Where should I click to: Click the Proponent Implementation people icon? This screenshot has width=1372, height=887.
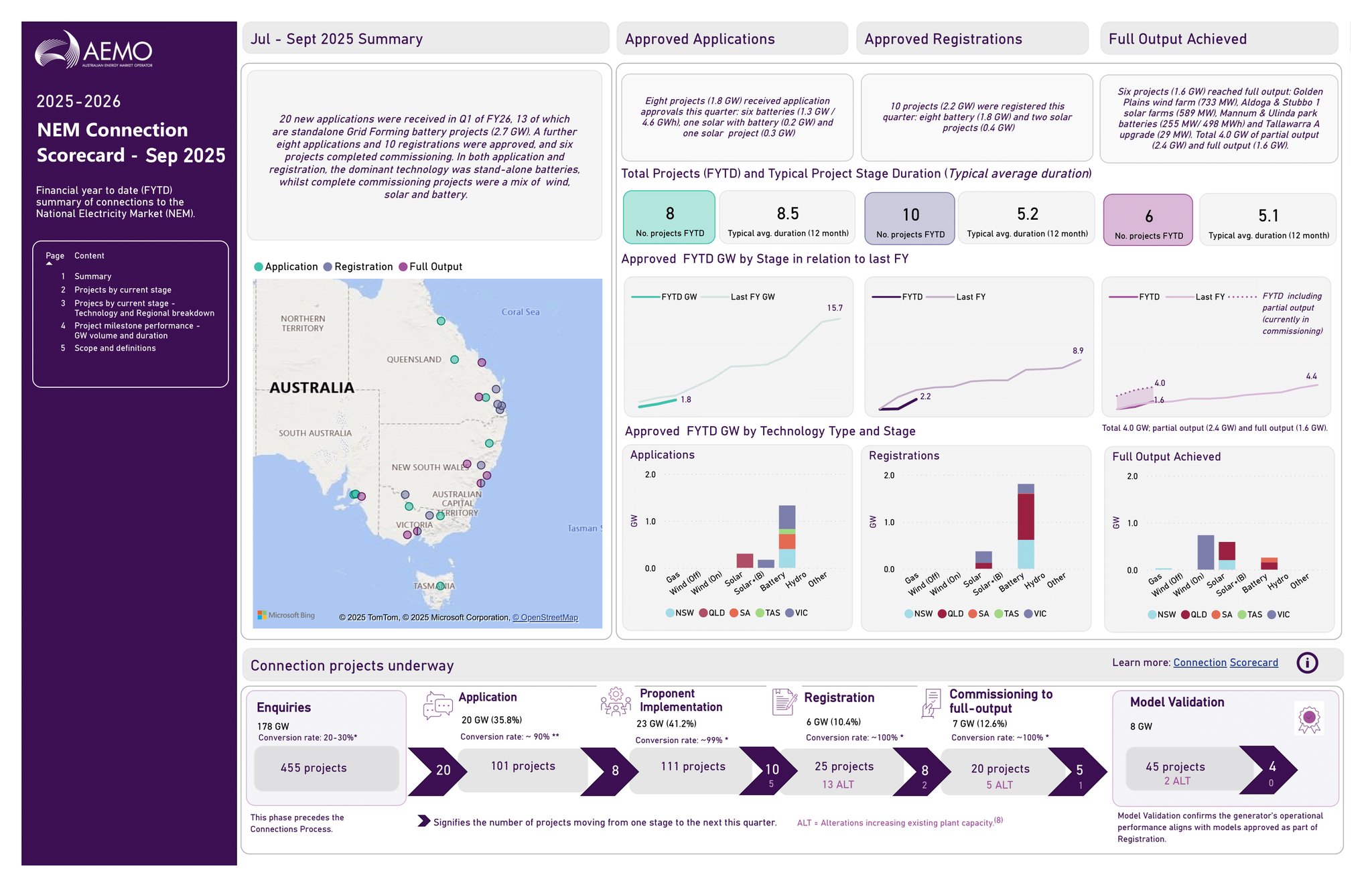(616, 701)
